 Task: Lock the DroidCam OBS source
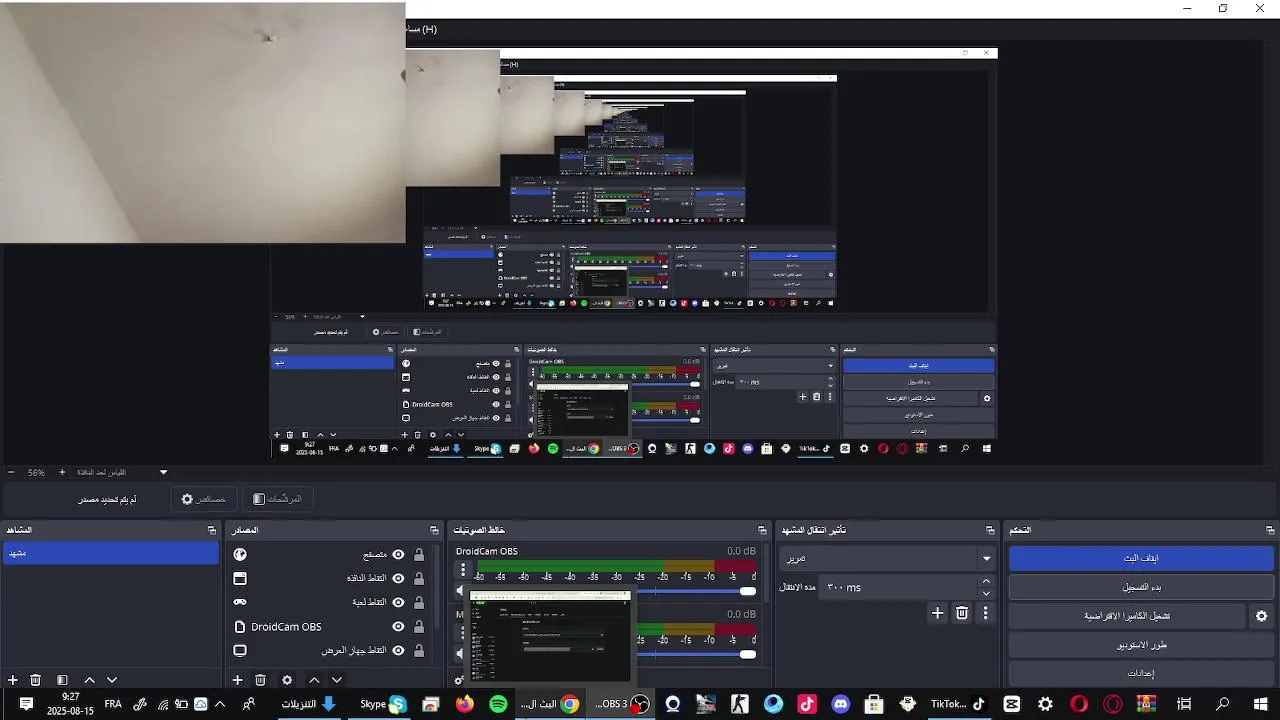click(419, 626)
